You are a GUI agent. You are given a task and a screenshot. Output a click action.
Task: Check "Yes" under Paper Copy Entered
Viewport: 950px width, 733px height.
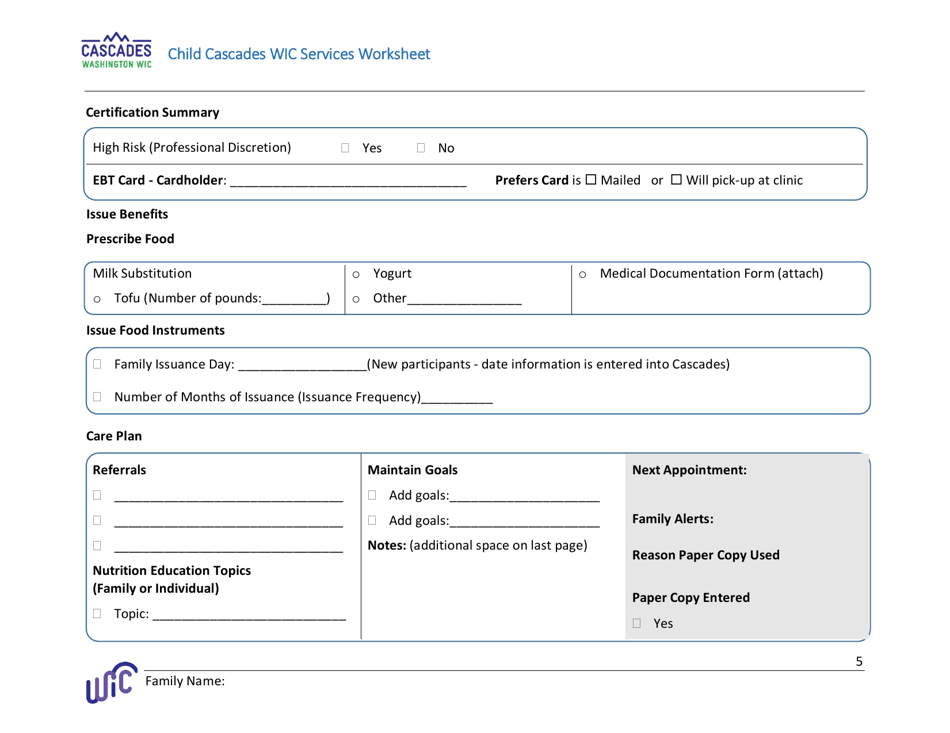pos(636,623)
